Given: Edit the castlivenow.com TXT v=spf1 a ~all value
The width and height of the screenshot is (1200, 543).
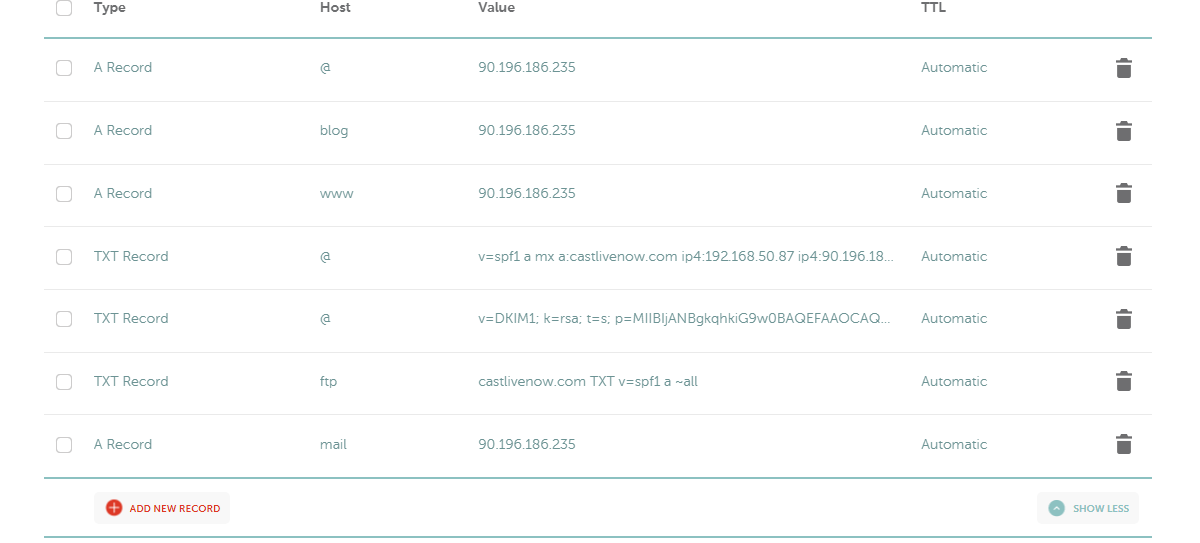Looking at the screenshot, I should pyautogui.click(x=588, y=381).
